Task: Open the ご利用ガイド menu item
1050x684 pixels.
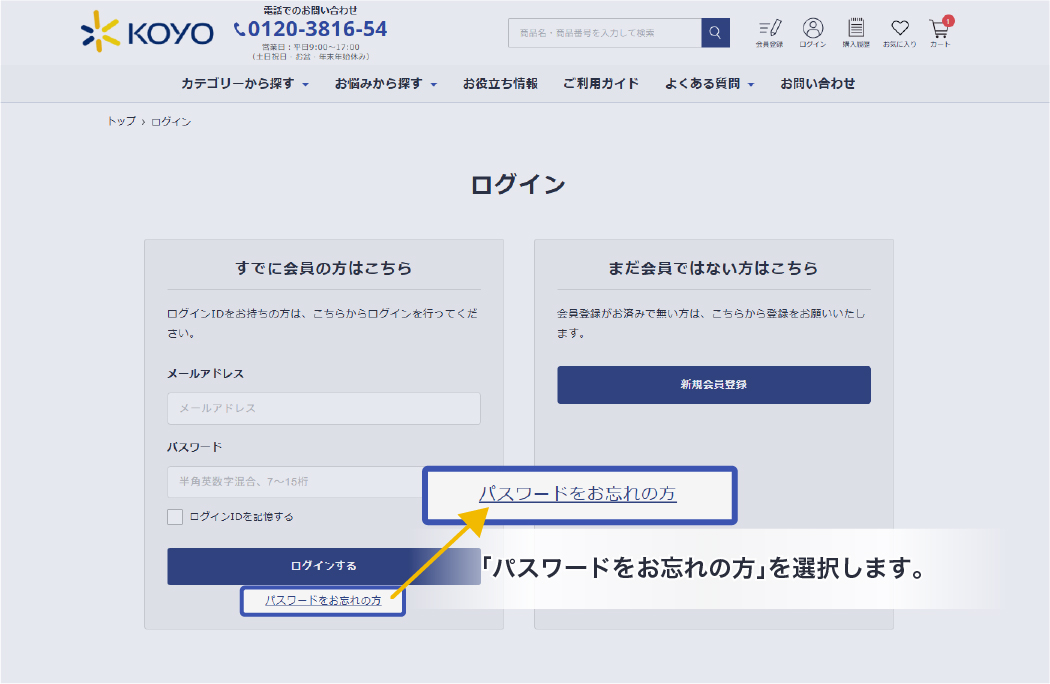Action: click(x=600, y=84)
